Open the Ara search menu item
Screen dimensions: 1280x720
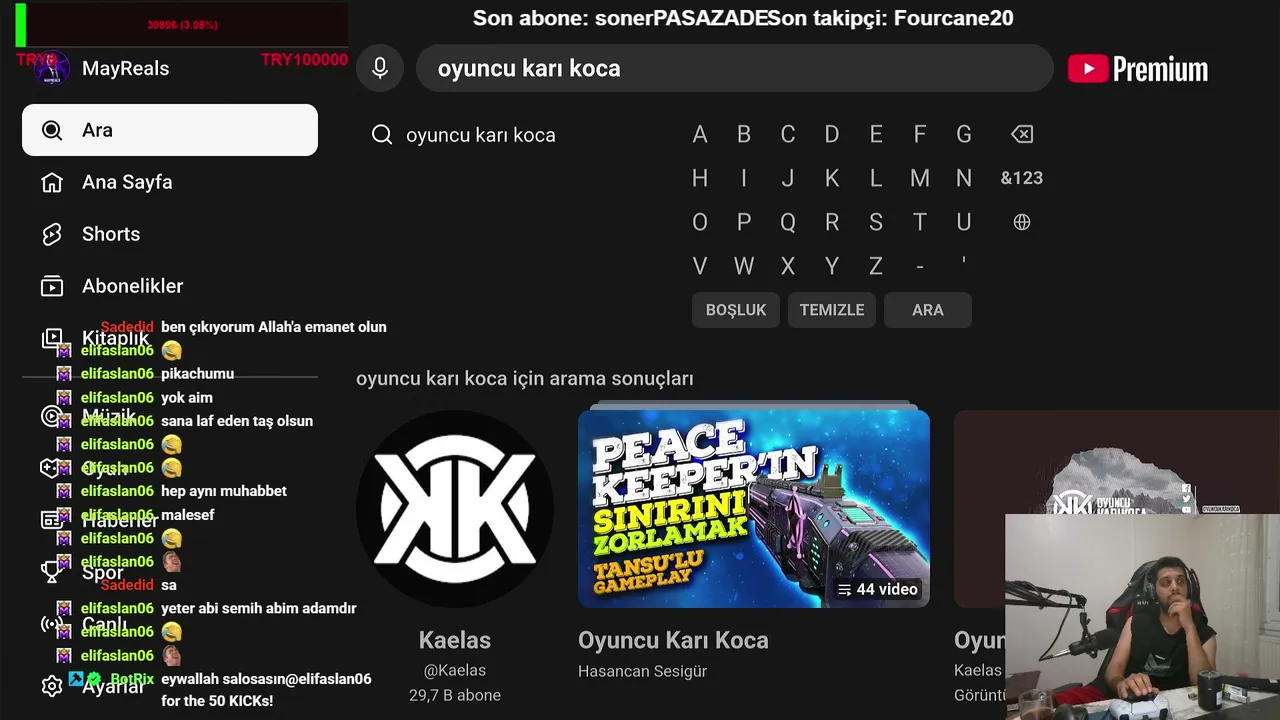(x=170, y=130)
